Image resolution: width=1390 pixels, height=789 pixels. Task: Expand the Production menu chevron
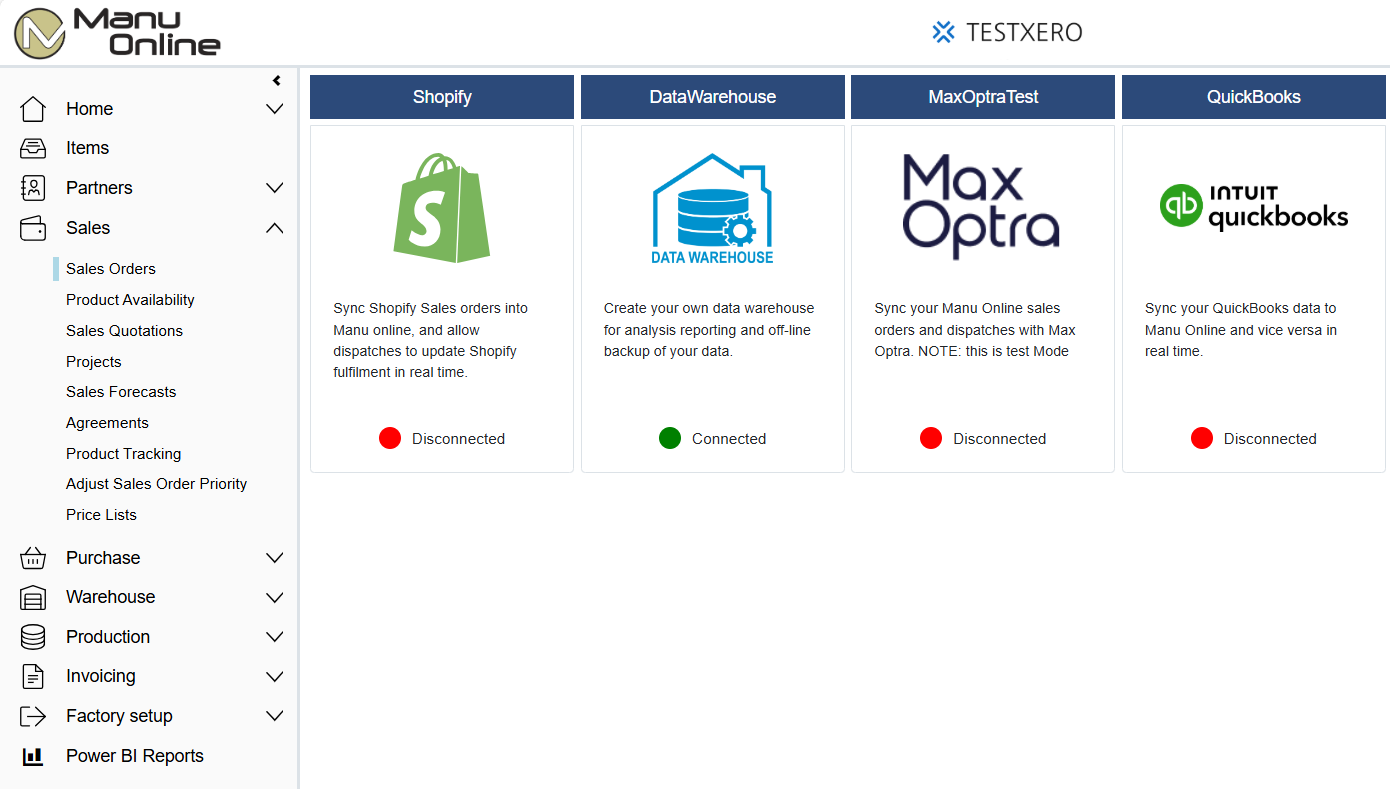coord(275,637)
